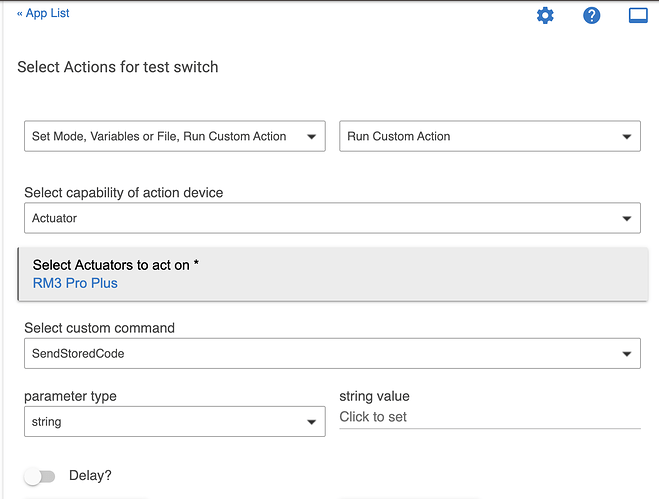Click the monitor display icon
The height and width of the screenshot is (499, 659).
click(x=638, y=15)
